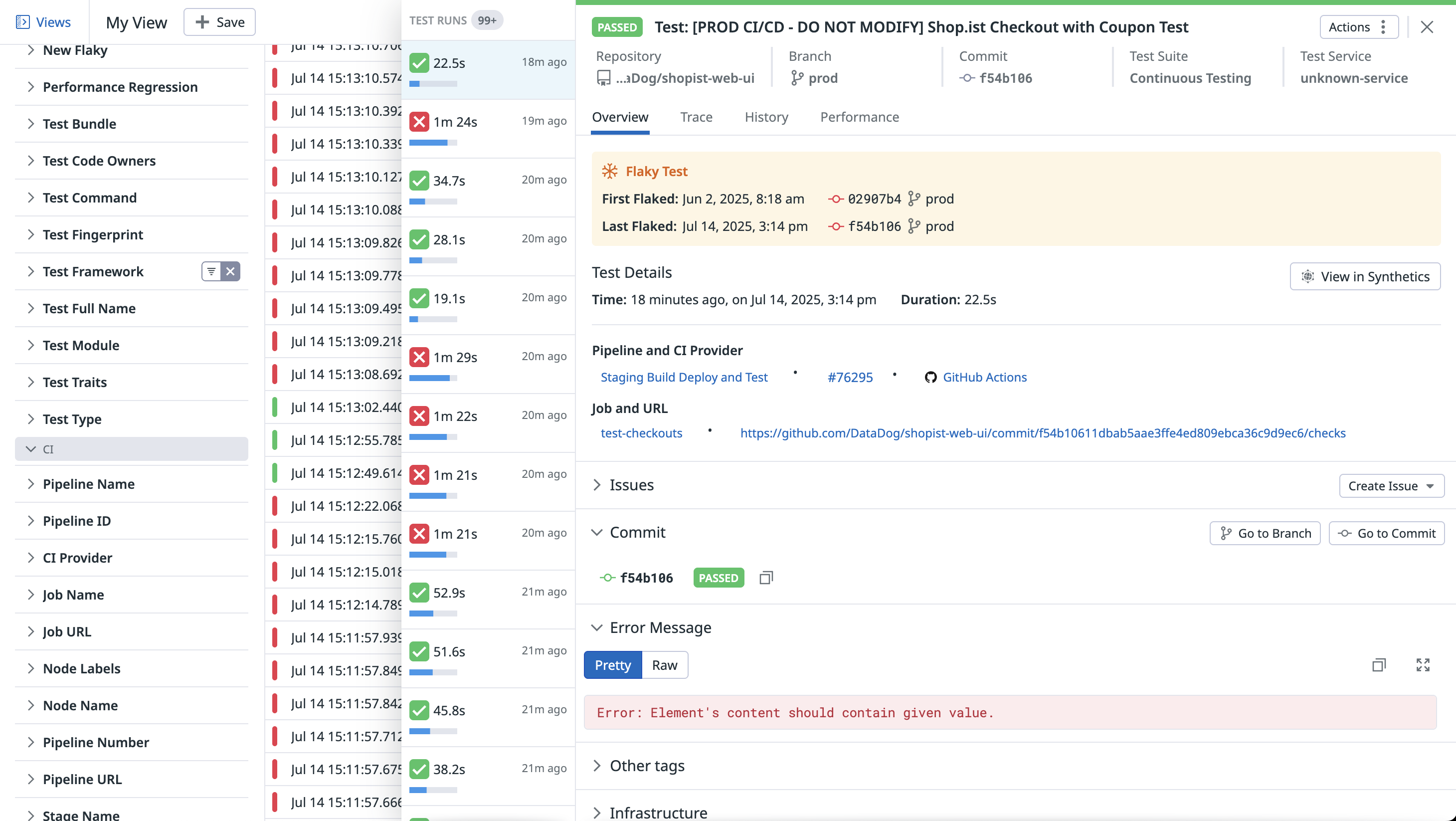
Task: Click the repository icon next to shopist-web-ui
Action: point(603,78)
